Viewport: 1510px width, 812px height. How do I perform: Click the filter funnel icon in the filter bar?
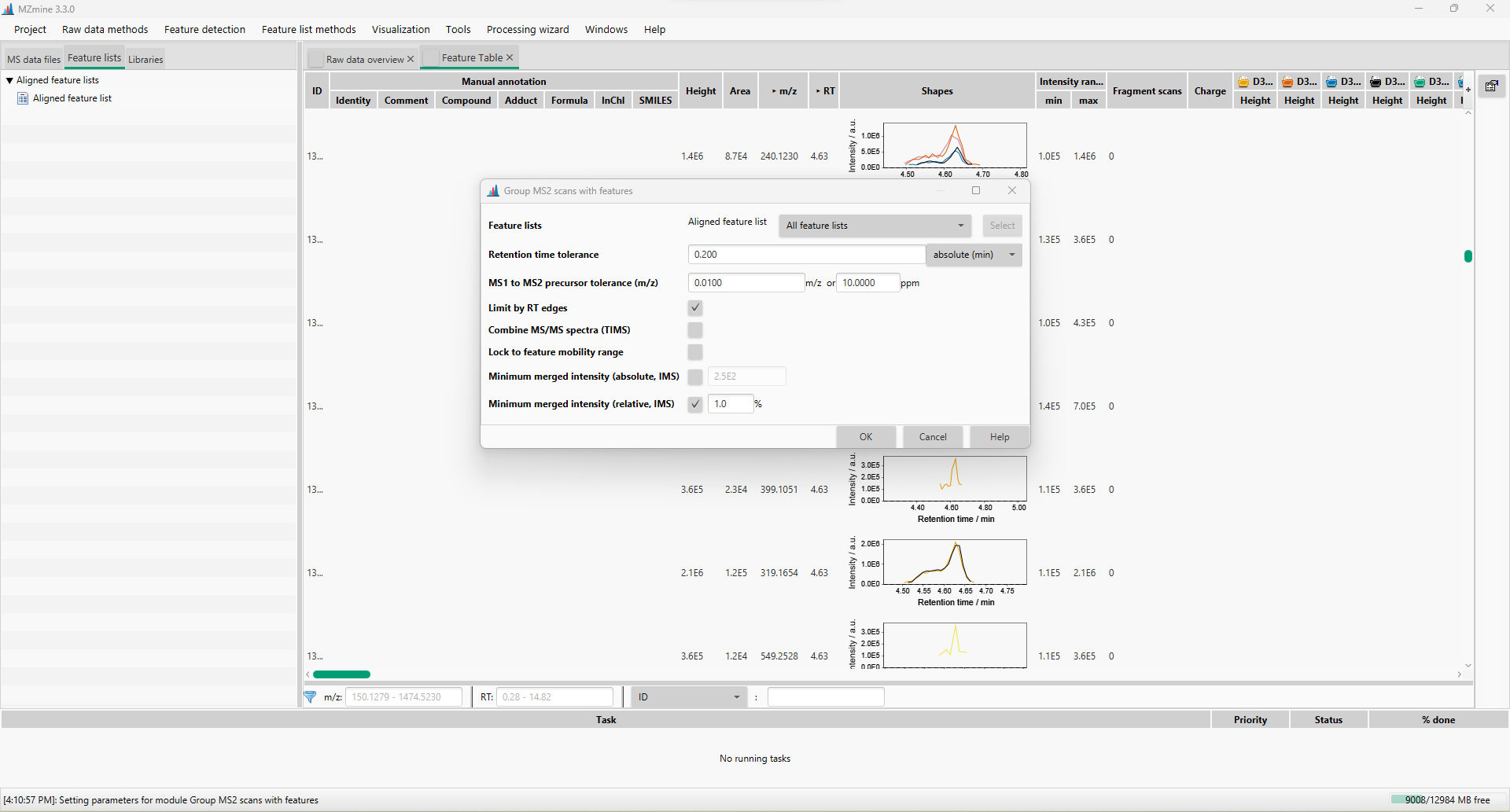(x=310, y=696)
